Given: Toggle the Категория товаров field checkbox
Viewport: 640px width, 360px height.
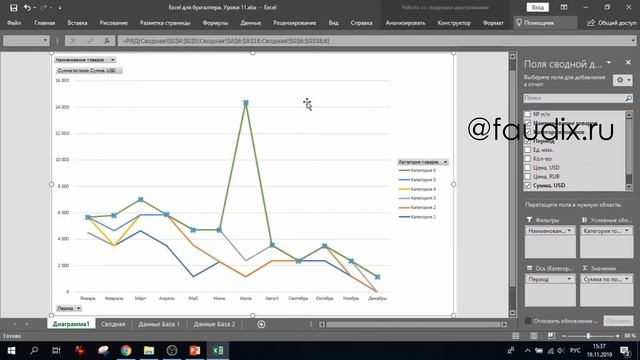Looking at the screenshot, I should pos(528,132).
